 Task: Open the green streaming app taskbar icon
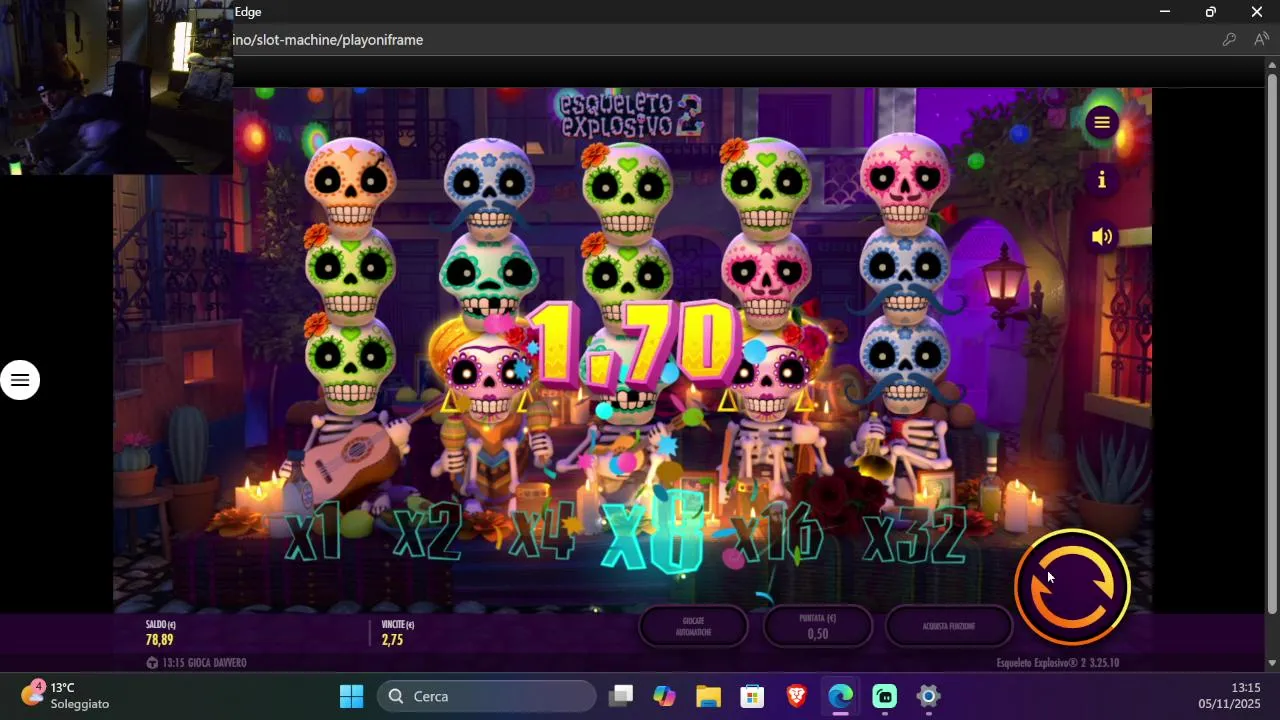pyautogui.click(x=885, y=696)
